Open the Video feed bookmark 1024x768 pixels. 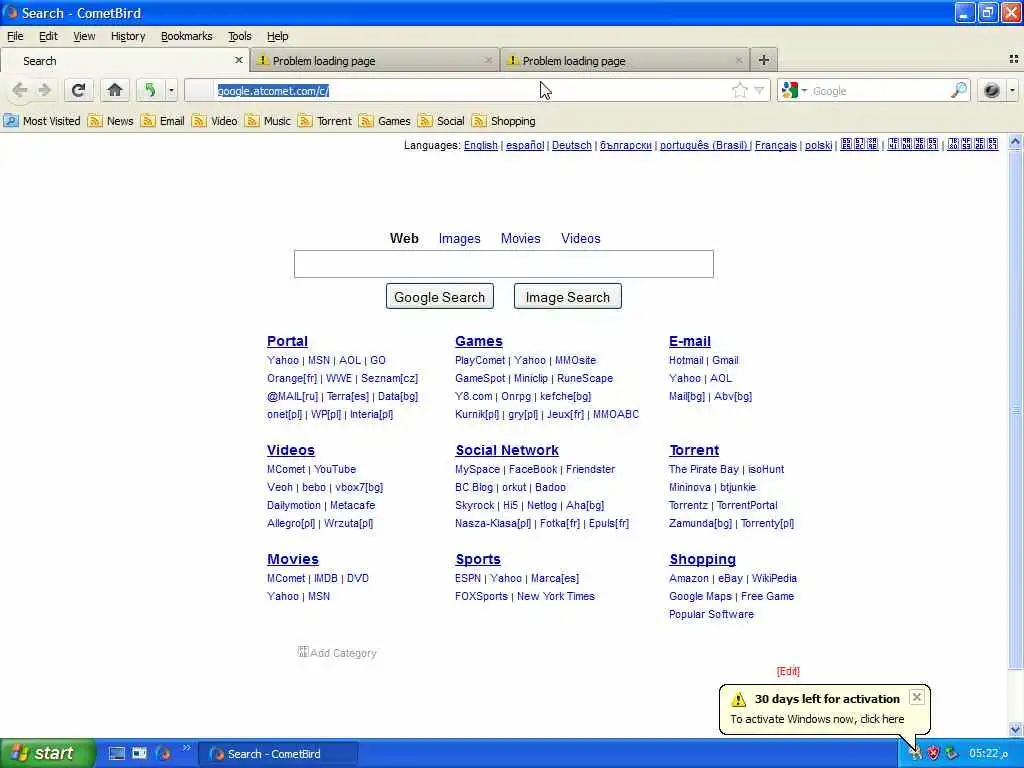point(214,121)
